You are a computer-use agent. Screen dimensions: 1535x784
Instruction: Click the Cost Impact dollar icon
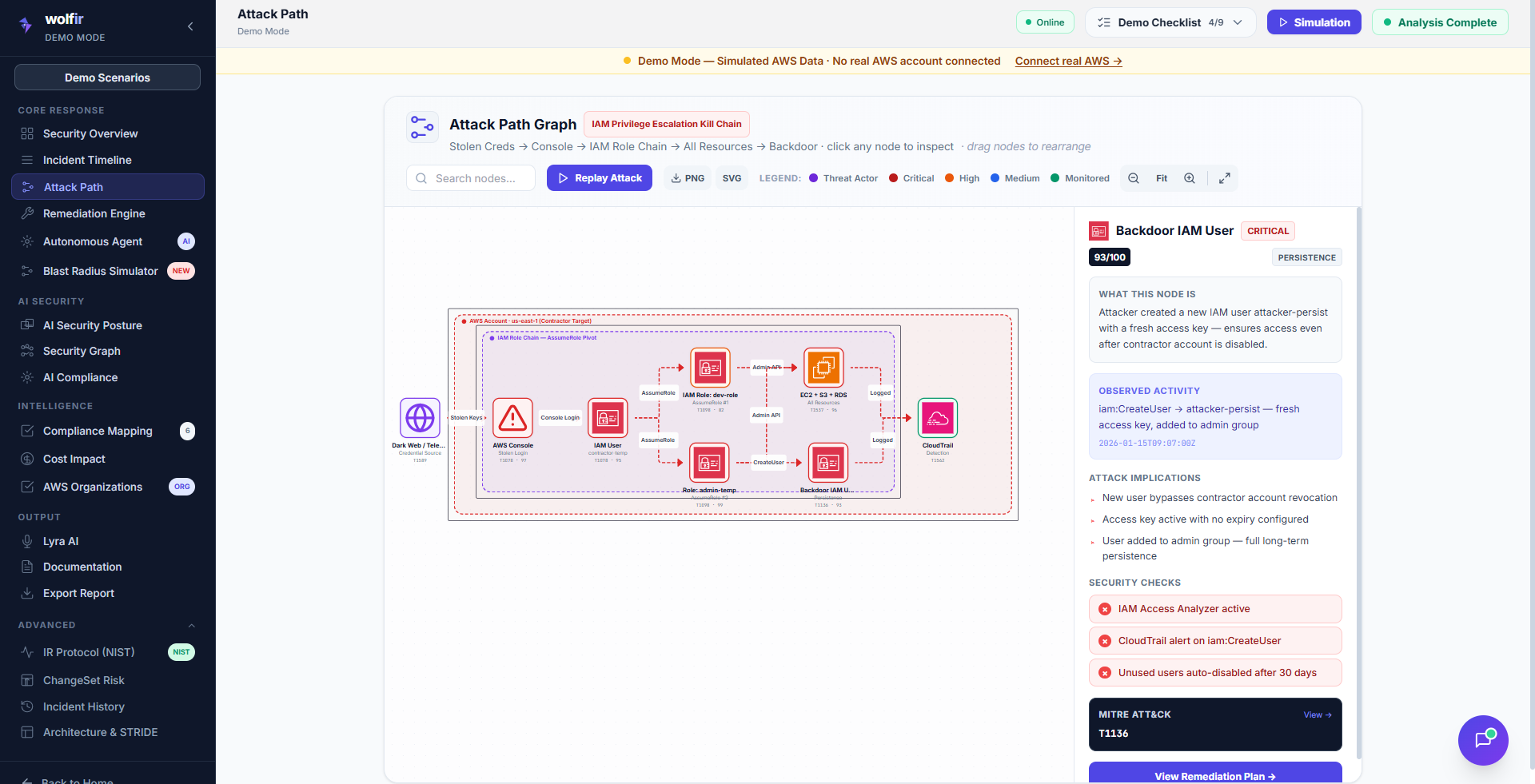click(27, 459)
